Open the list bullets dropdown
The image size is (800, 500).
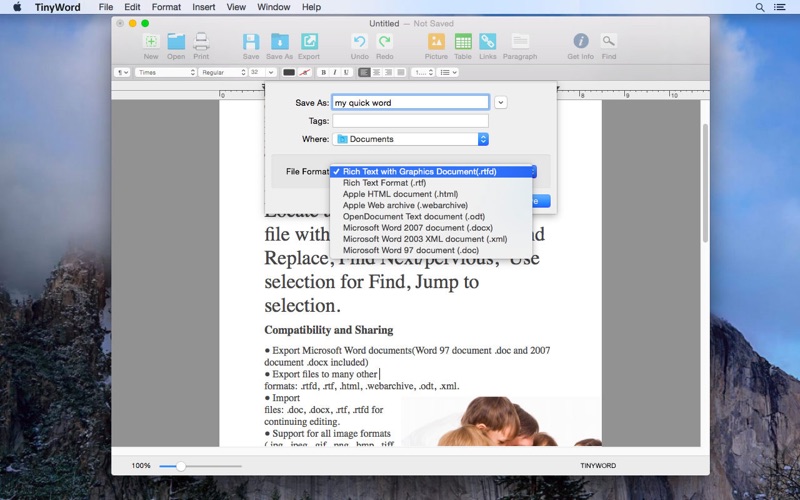click(x=448, y=72)
